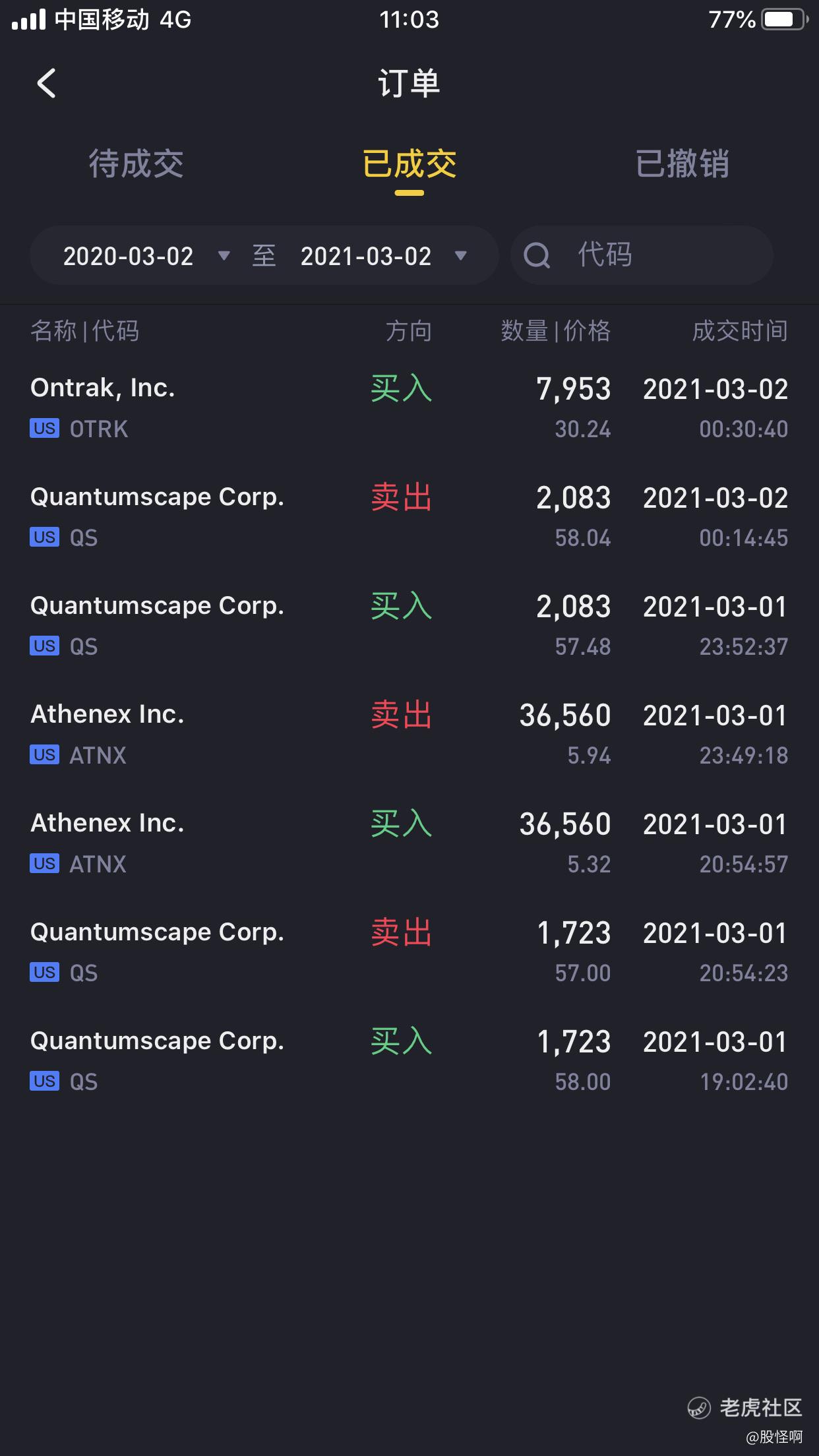Image resolution: width=819 pixels, height=1456 pixels.
Task: Select the 已成交 tab
Action: coord(409,164)
